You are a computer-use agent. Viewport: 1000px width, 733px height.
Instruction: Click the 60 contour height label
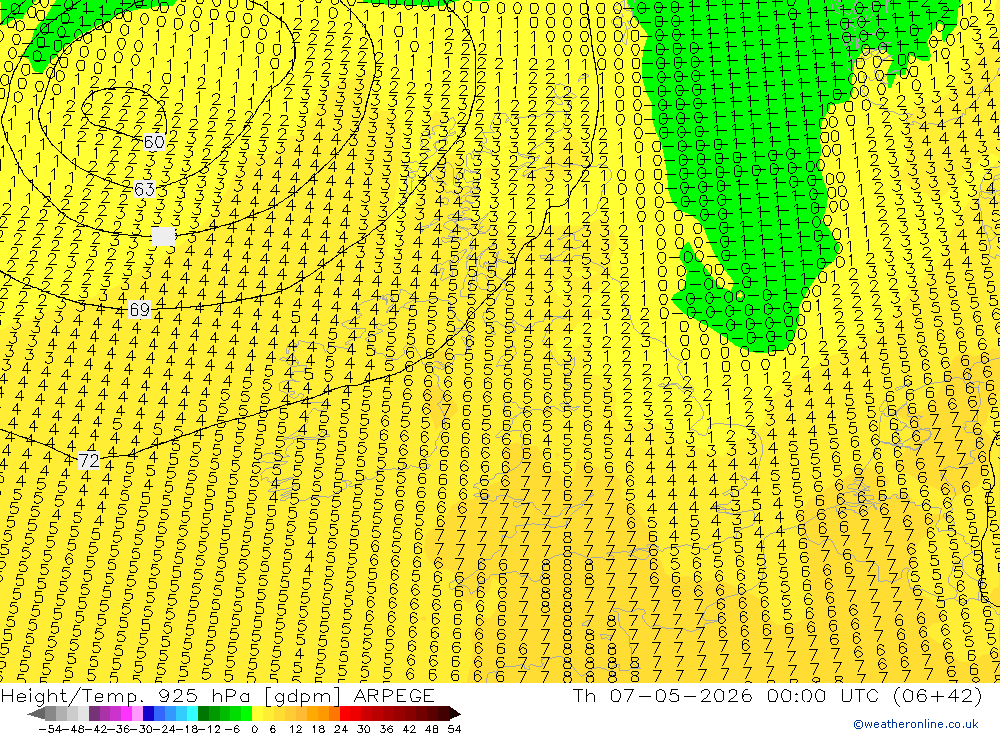pos(154,142)
